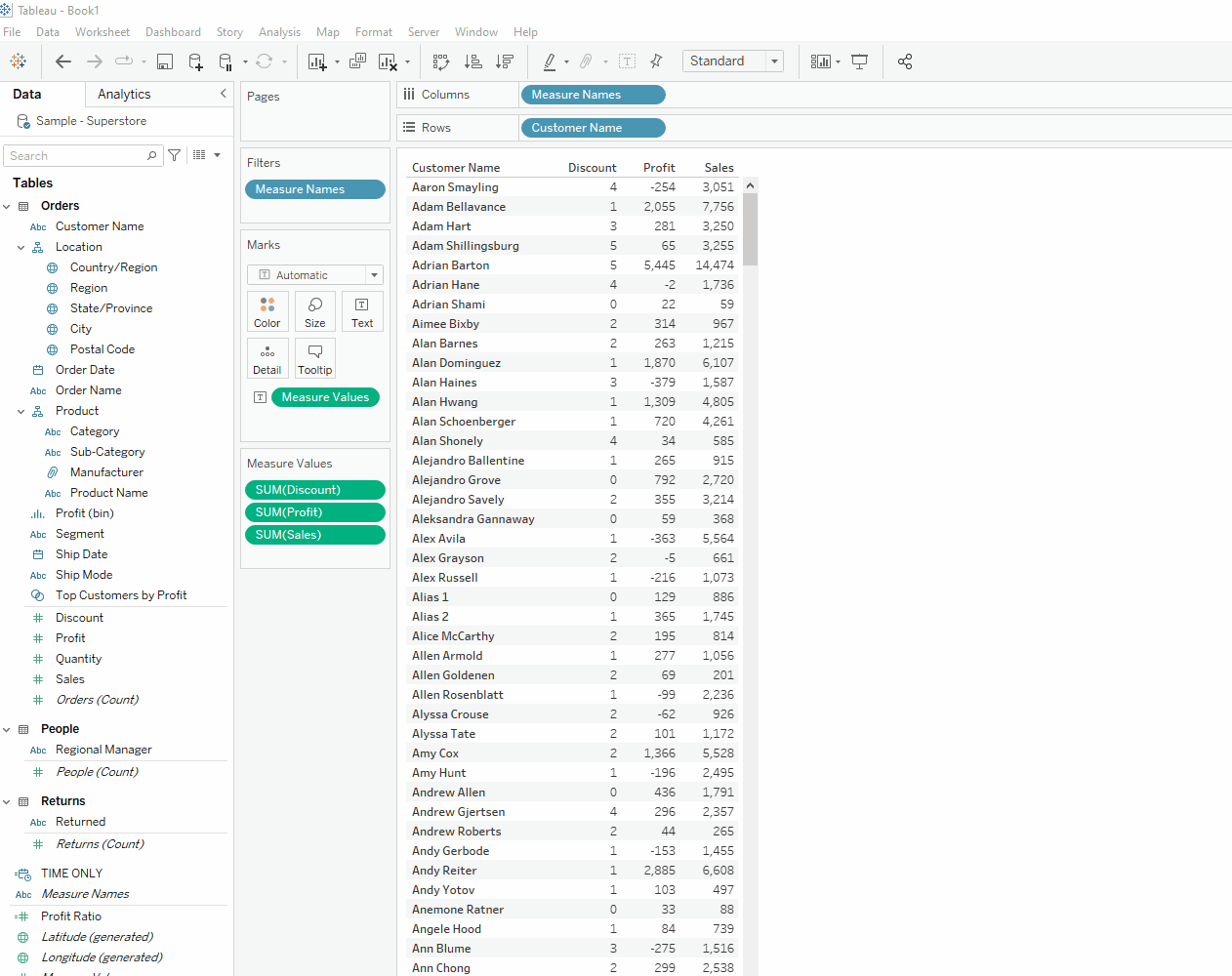Toggle fix axes pin icon
The height and width of the screenshot is (976, 1232).
coord(656,61)
